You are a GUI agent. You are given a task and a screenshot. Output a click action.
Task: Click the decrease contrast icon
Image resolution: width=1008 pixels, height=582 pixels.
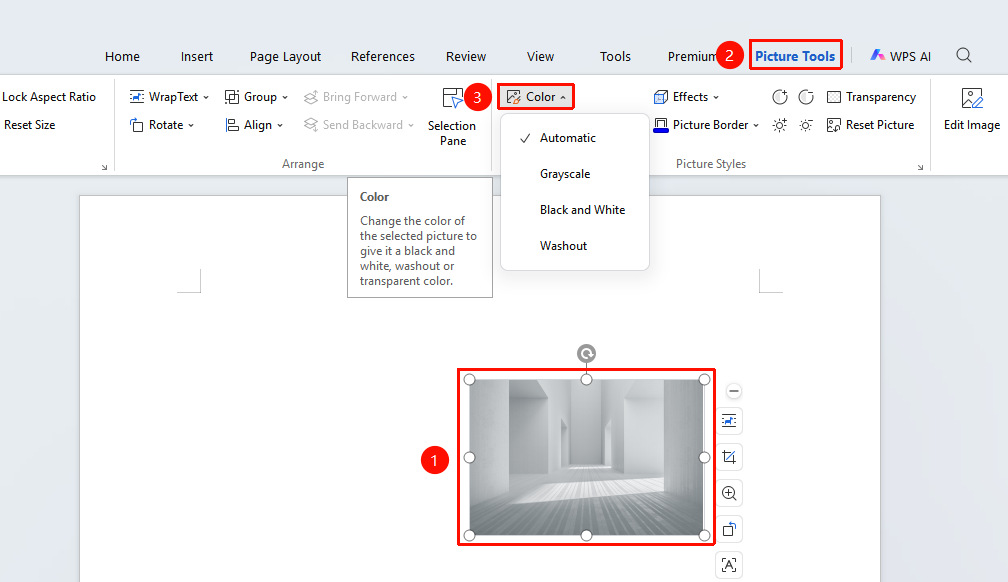point(806,97)
